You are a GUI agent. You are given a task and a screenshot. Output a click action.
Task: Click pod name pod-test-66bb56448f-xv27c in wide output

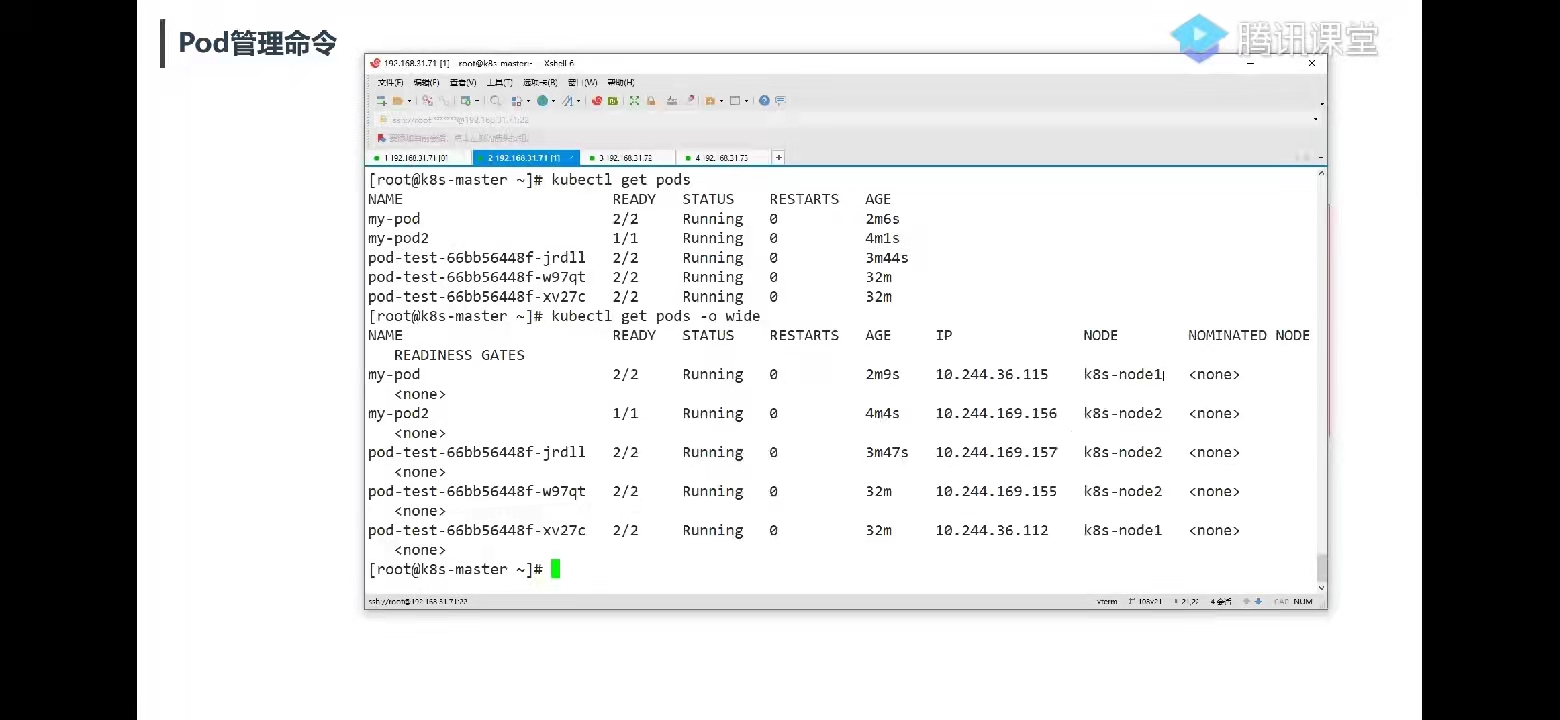point(477,531)
